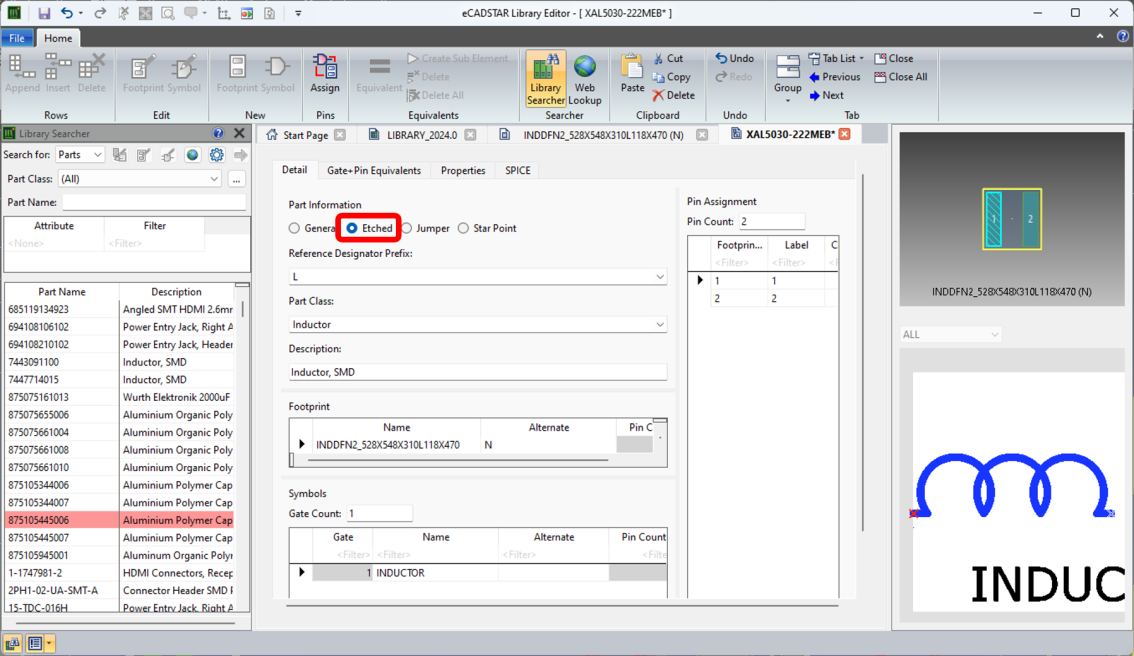Switch to Gate+Pin Equivalents tab
Viewport: 1134px width, 656px height.
coord(374,171)
